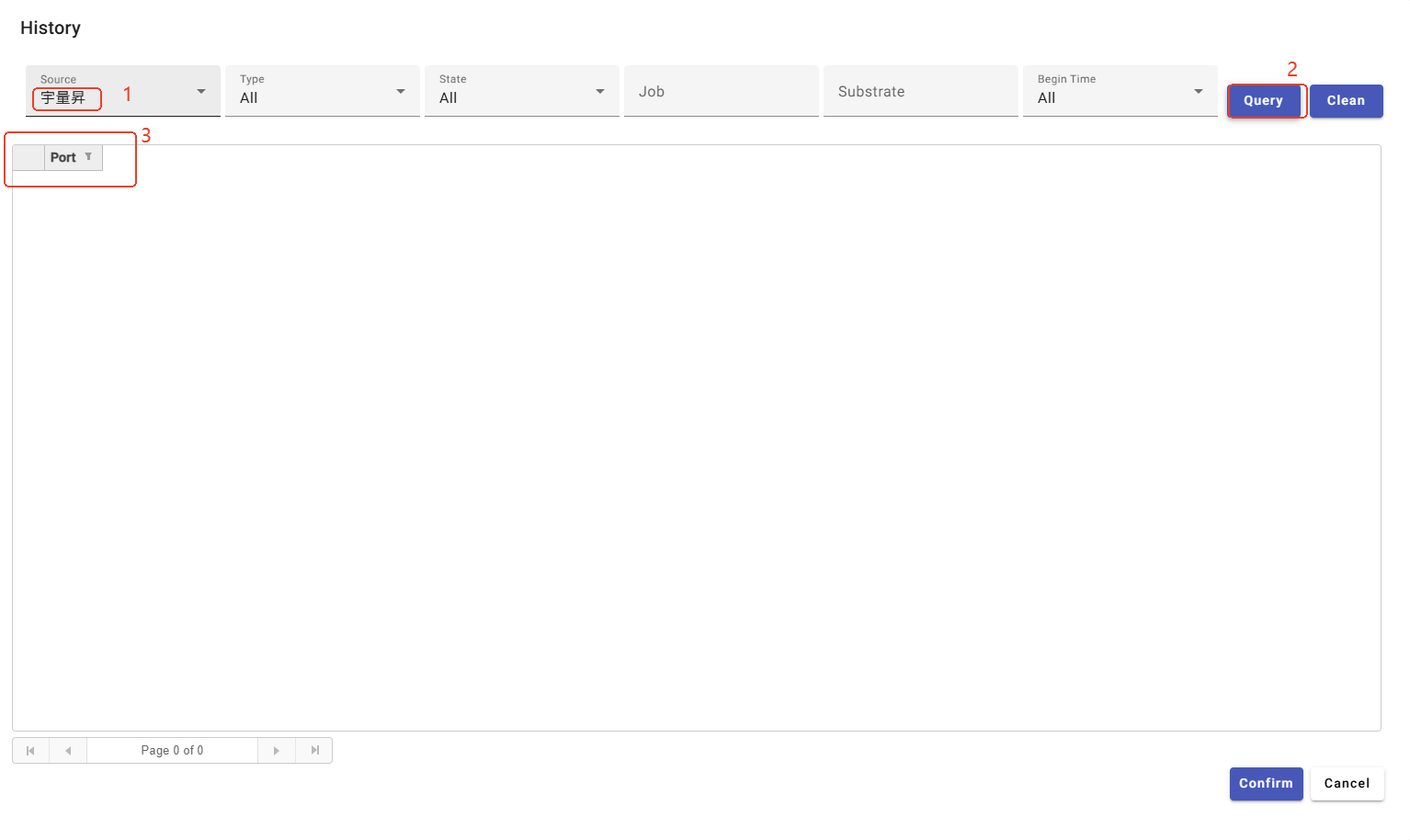The image size is (1410, 840).
Task: Select the Source value 宇量昇
Action: tap(63, 98)
